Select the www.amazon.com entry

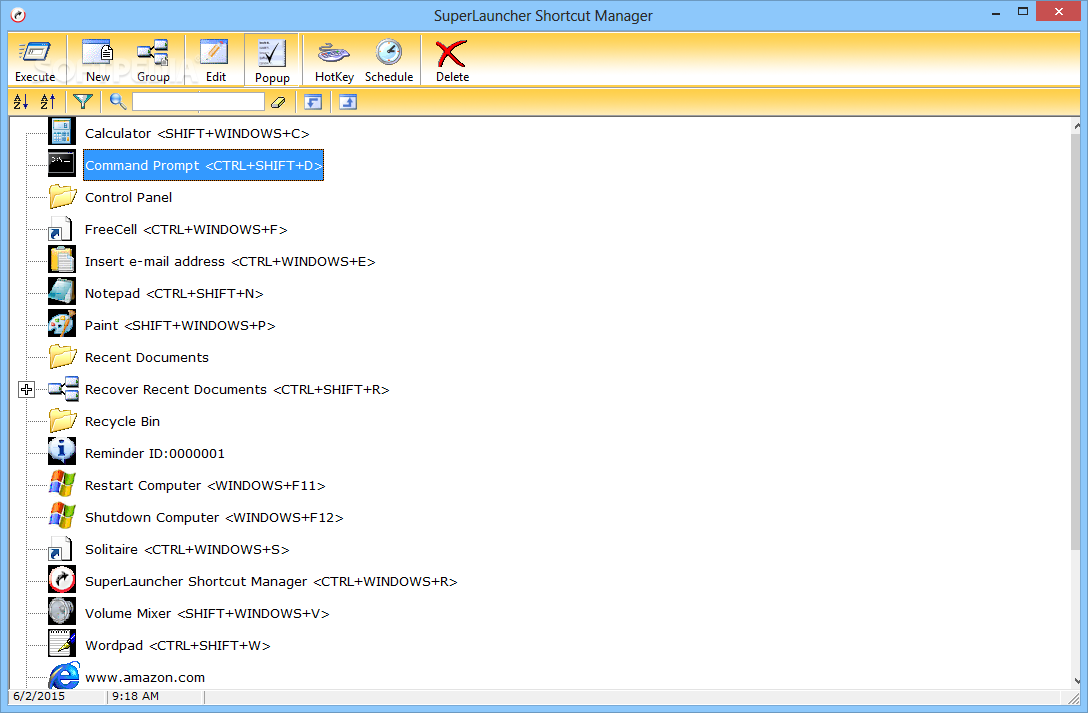coord(144,677)
